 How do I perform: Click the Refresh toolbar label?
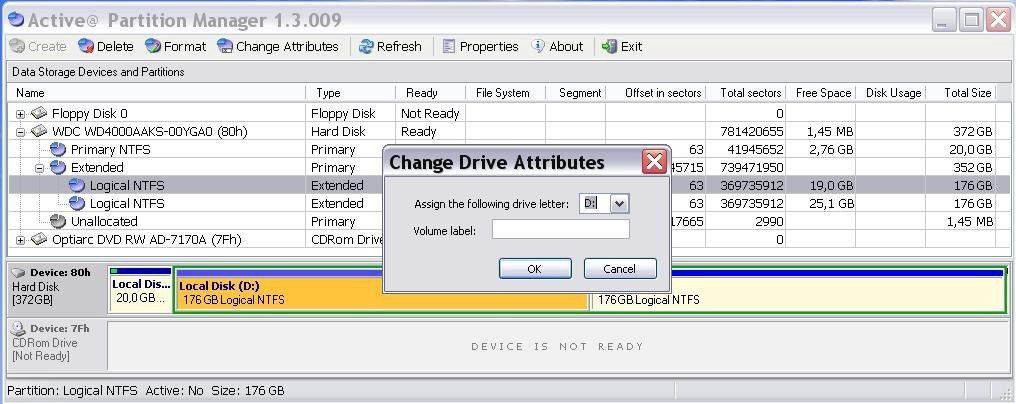click(x=399, y=47)
